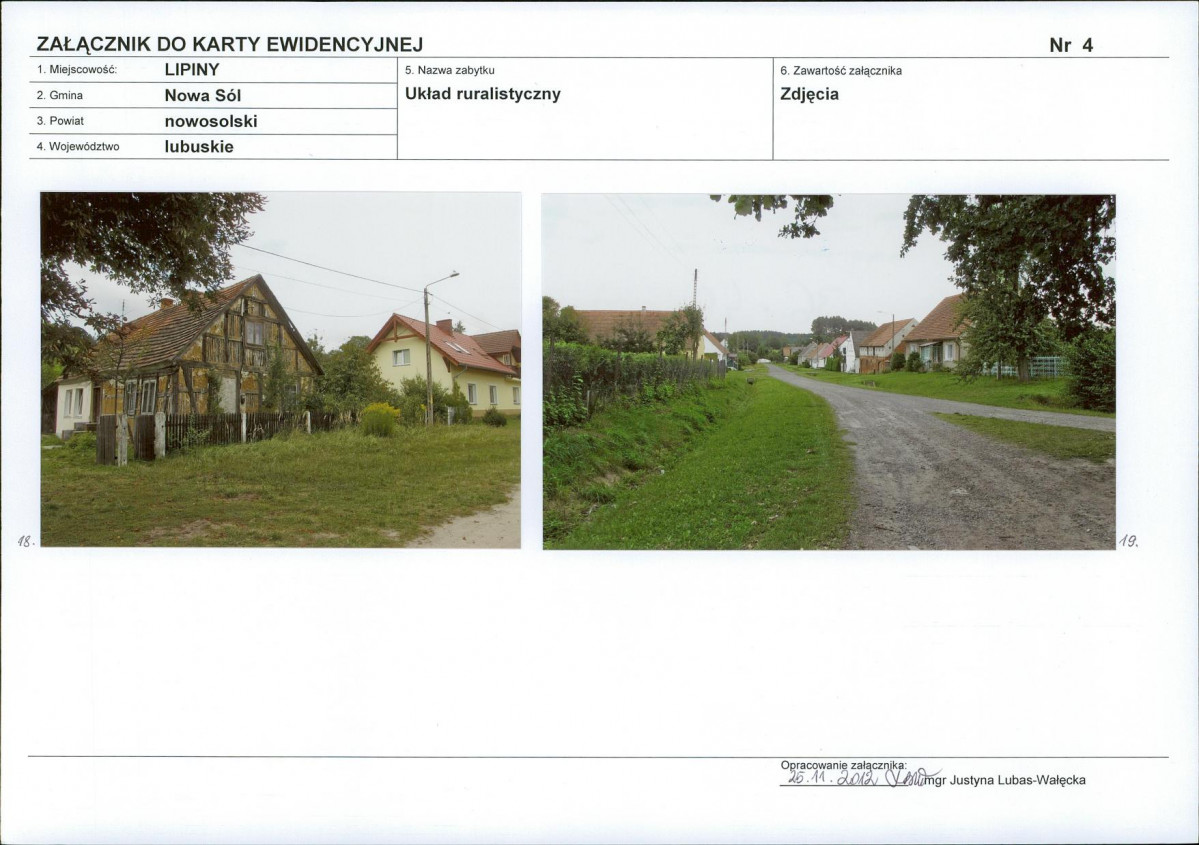Click the author name 'mgr Justyna Lubas-Wałęcka'
1199x845 pixels.
[x=1005, y=780]
